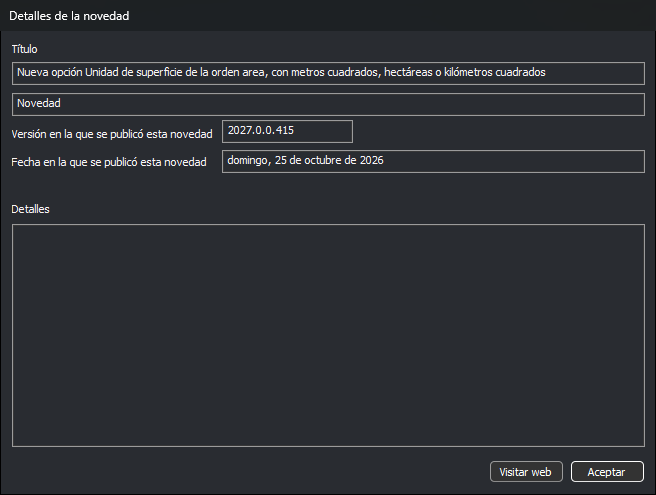656x495 pixels.
Task: Click the 'Título' label
Action: (24, 49)
